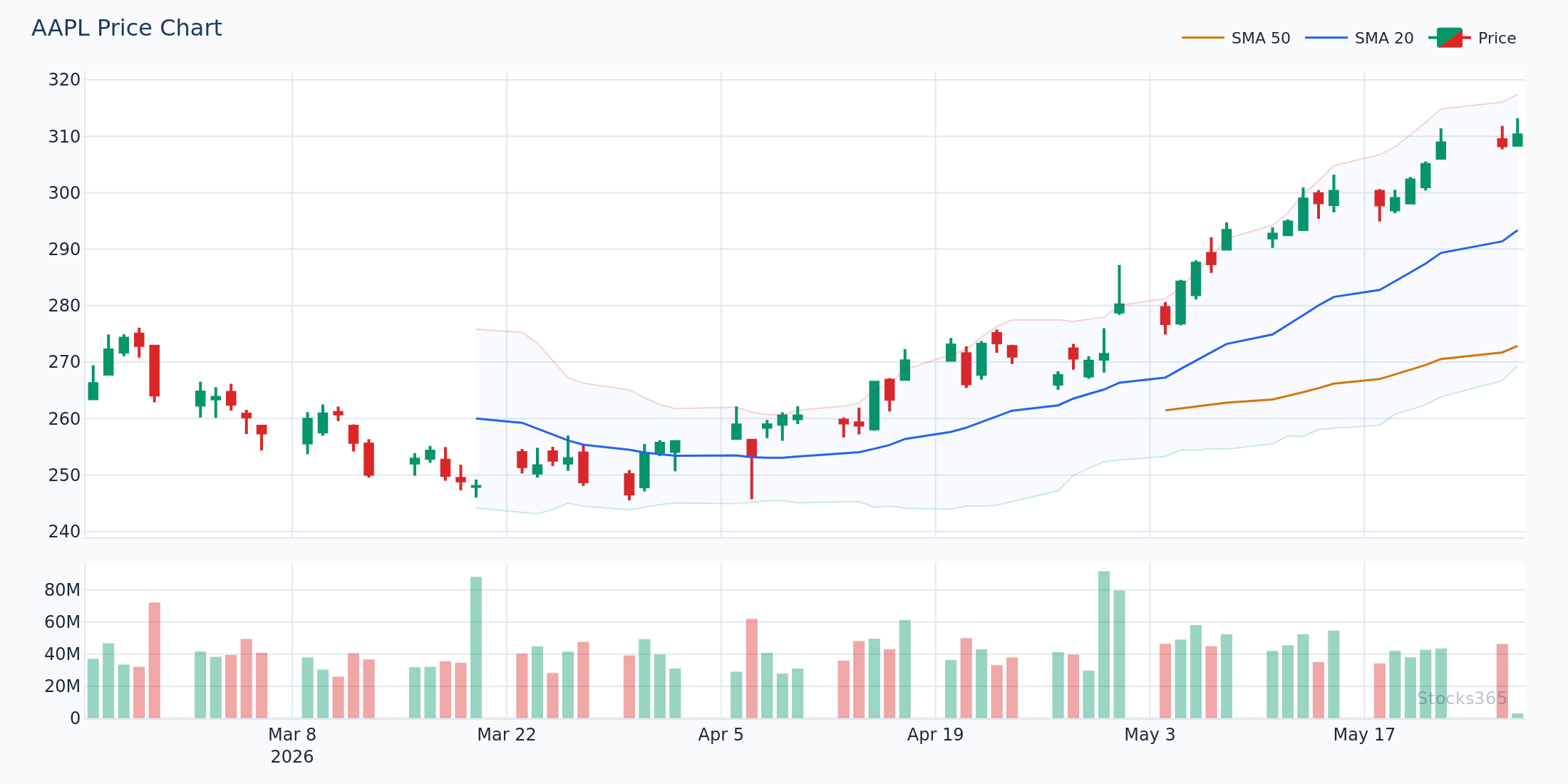Click the 2026 year label

(x=292, y=757)
